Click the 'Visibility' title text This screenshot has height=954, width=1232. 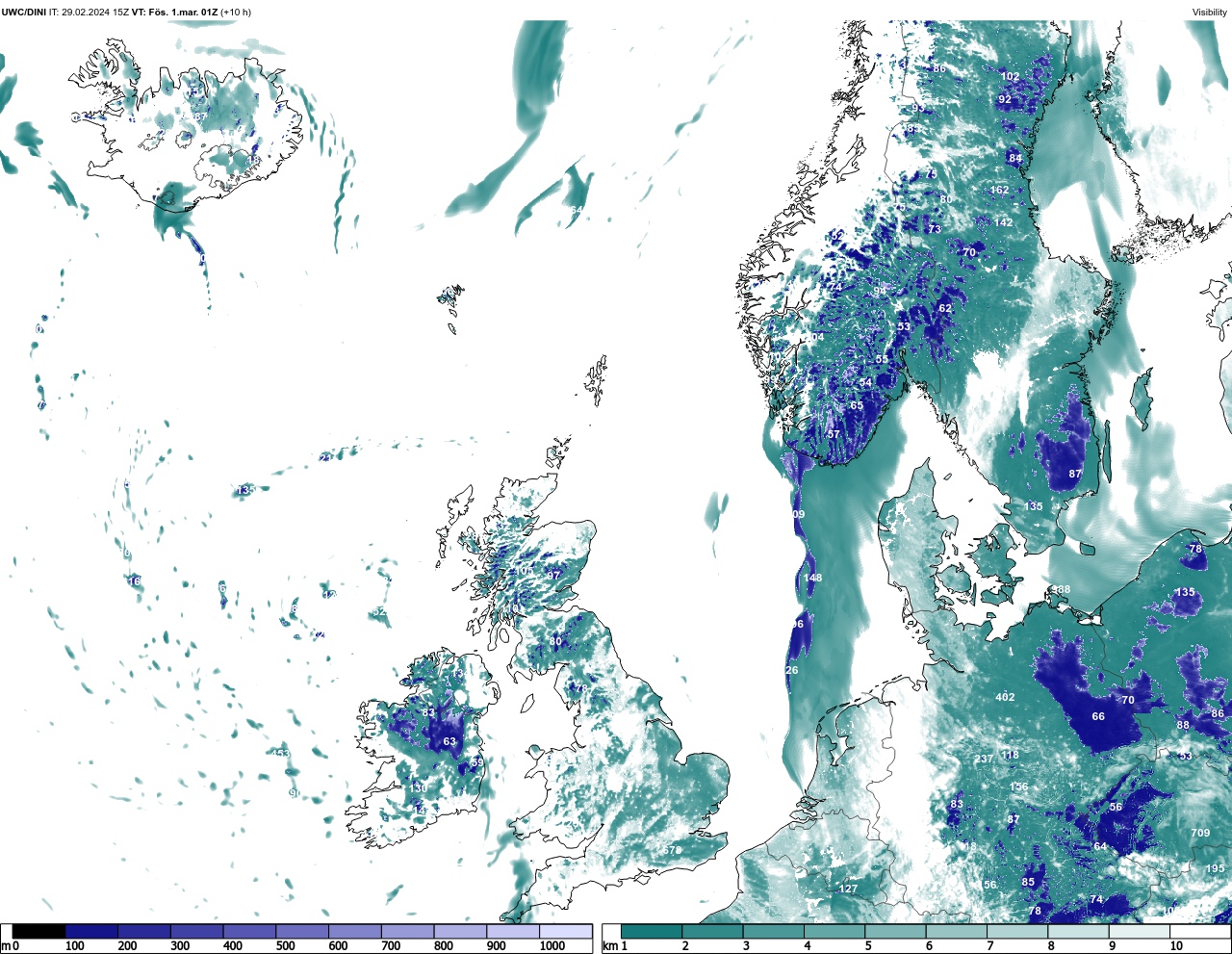coord(1209,13)
